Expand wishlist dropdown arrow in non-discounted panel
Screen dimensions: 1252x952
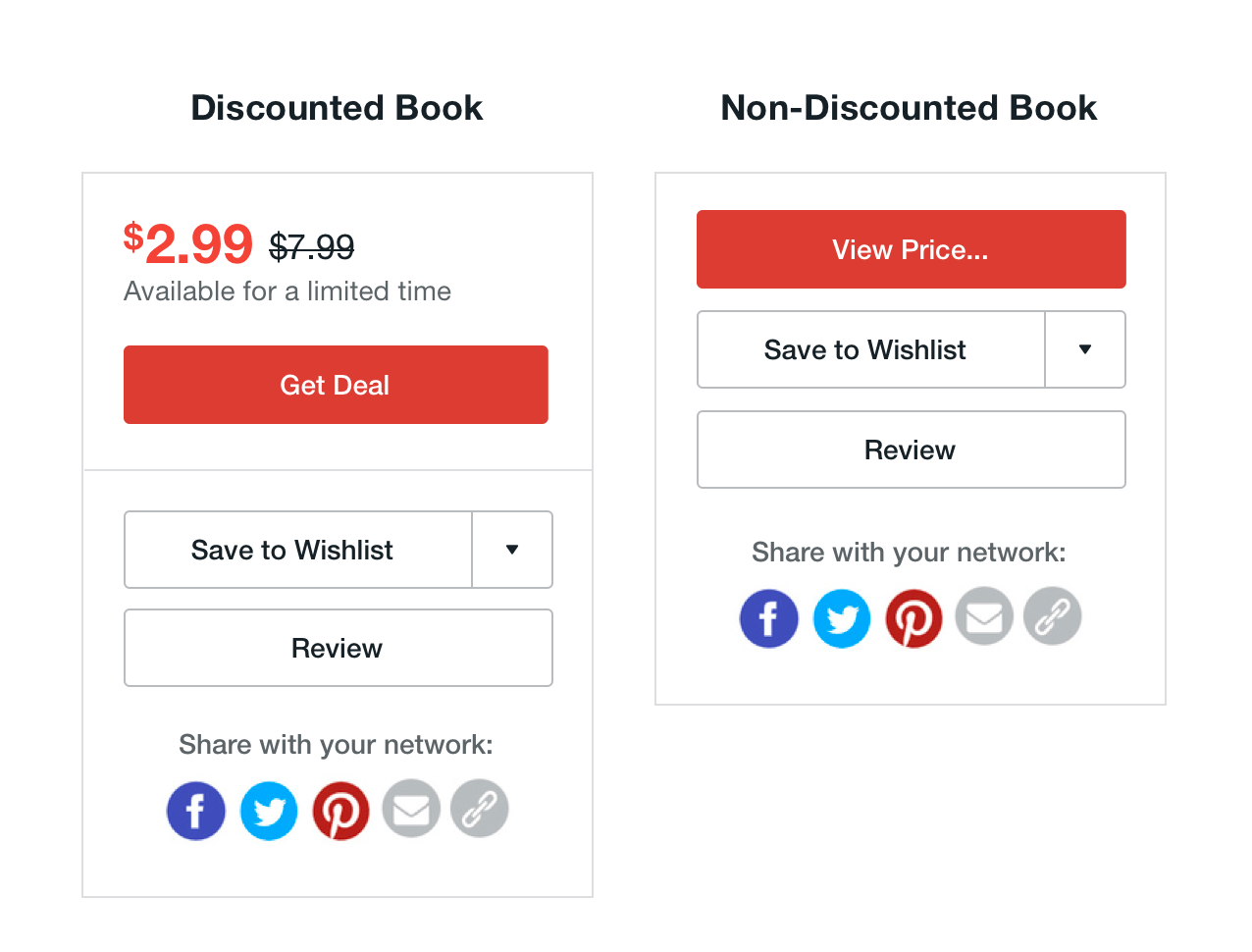[x=1085, y=349]
